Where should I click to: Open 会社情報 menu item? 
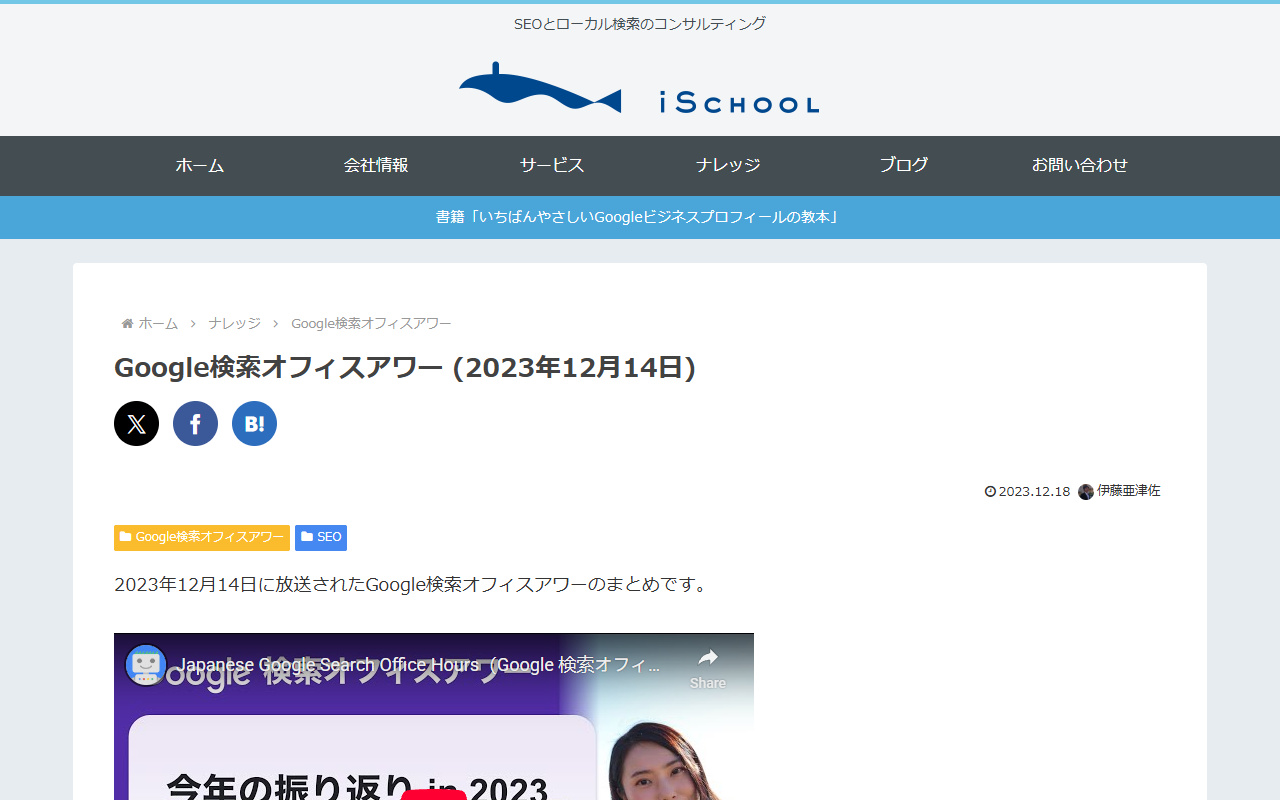coord(376,165)
